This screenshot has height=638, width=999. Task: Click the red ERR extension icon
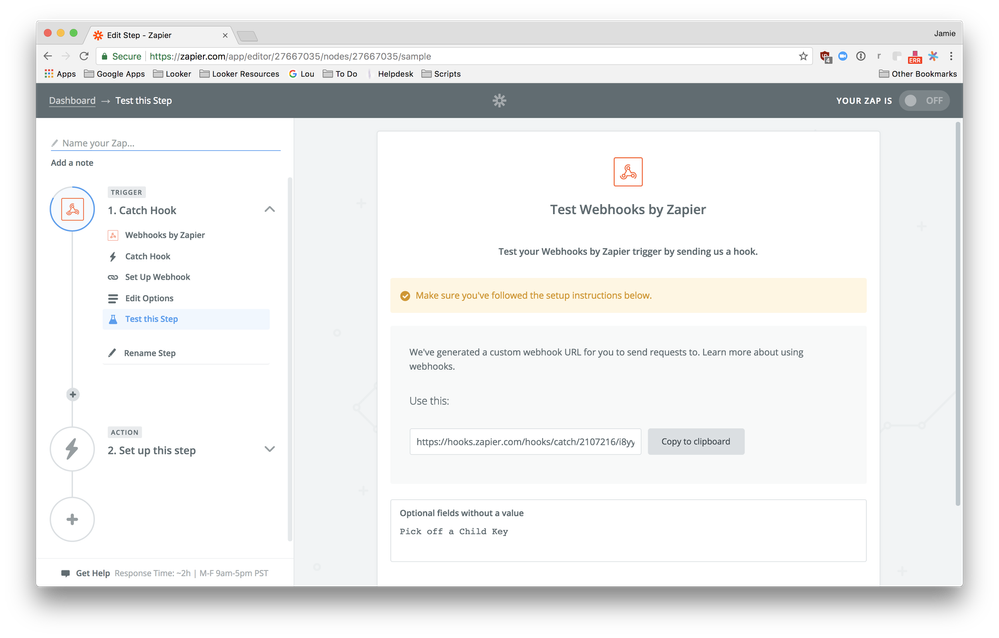click(915, 57)
